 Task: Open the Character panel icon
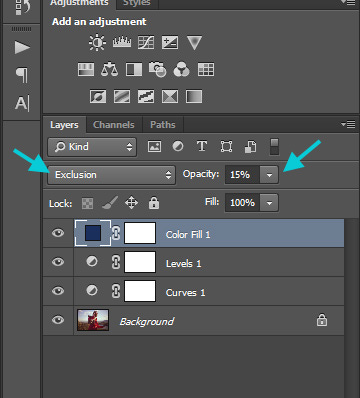click(x=22, y=103)
